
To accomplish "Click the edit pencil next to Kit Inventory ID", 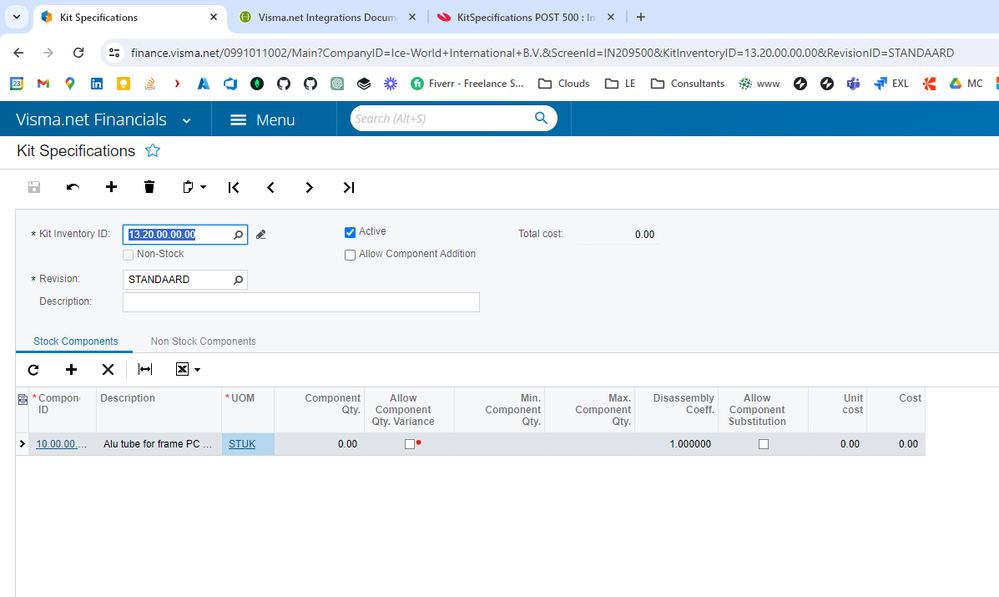I will coord(261,234).
